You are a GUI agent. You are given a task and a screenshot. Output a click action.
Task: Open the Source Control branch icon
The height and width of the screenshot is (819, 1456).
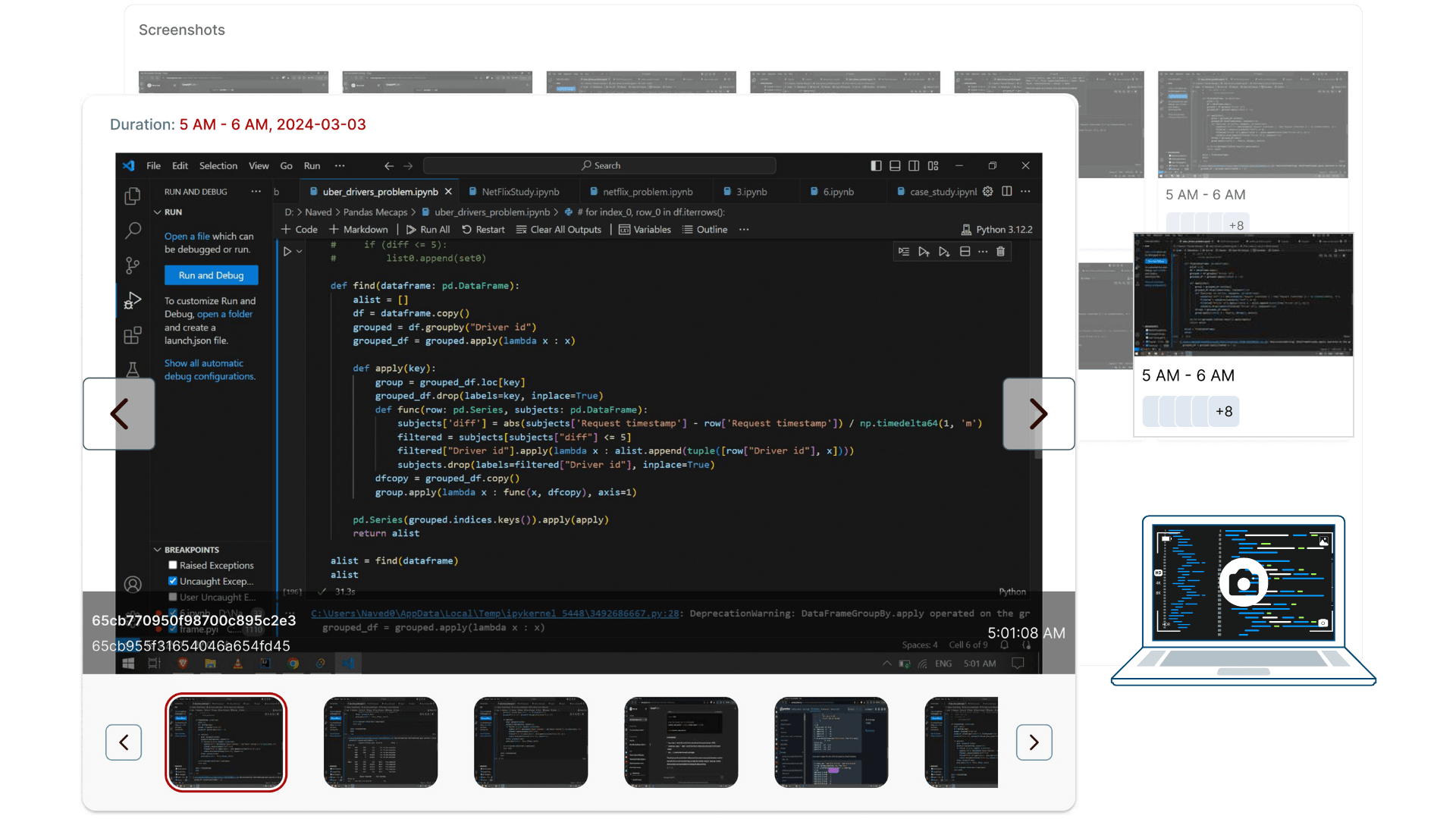133,265
